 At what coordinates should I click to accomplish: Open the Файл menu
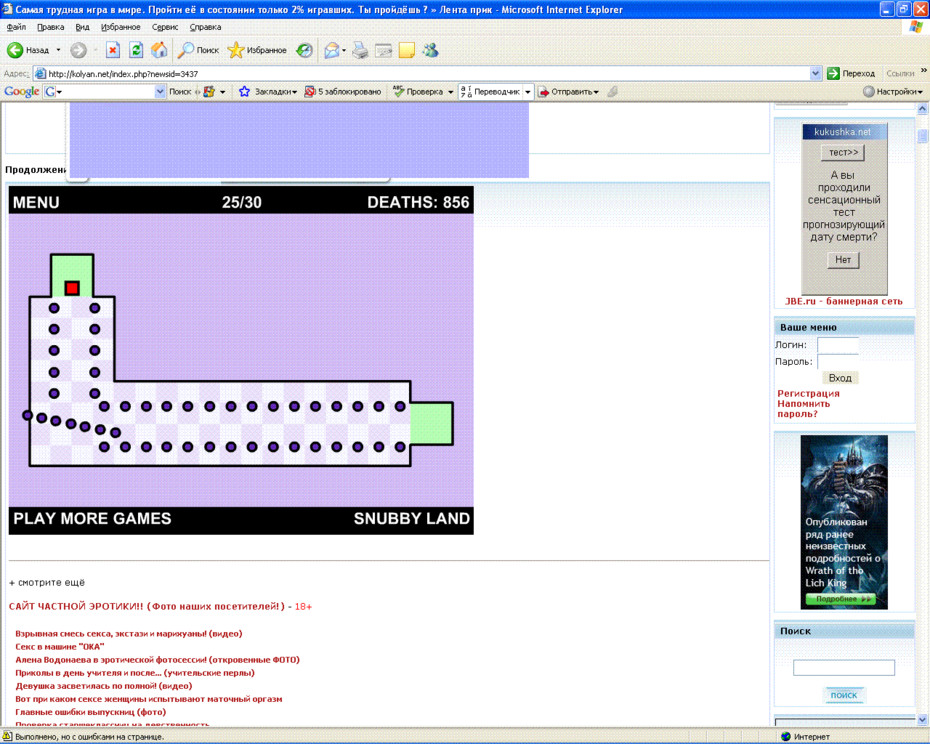16,27
